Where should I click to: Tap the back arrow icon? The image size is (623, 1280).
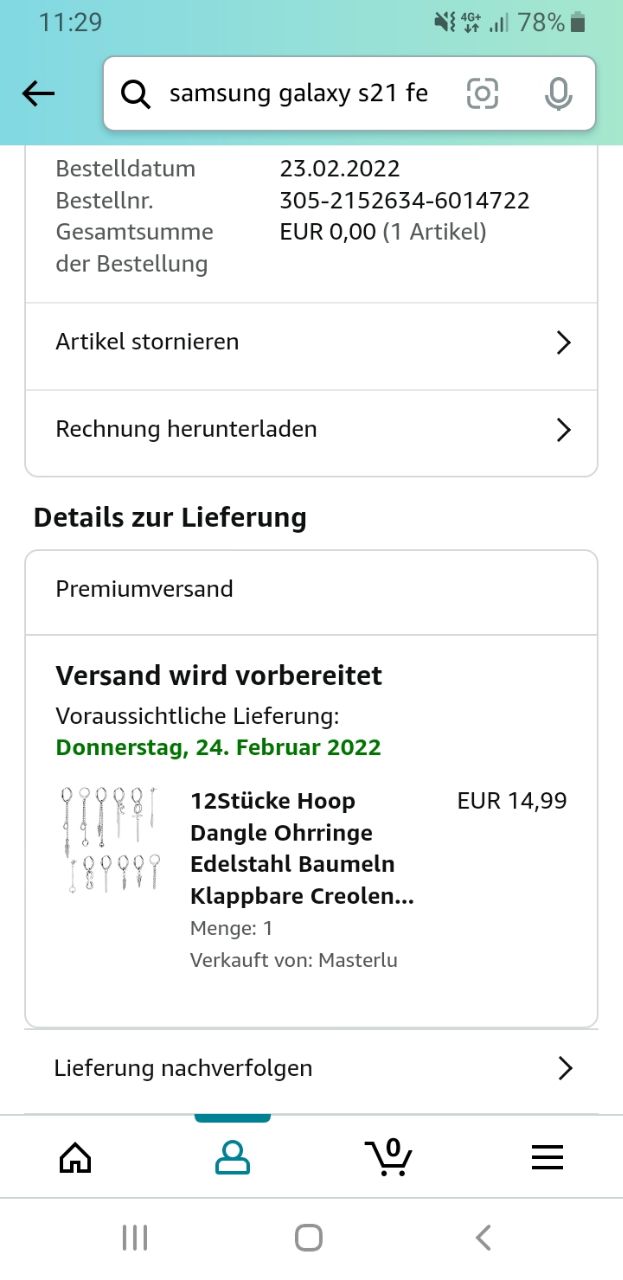coord(38,94)
